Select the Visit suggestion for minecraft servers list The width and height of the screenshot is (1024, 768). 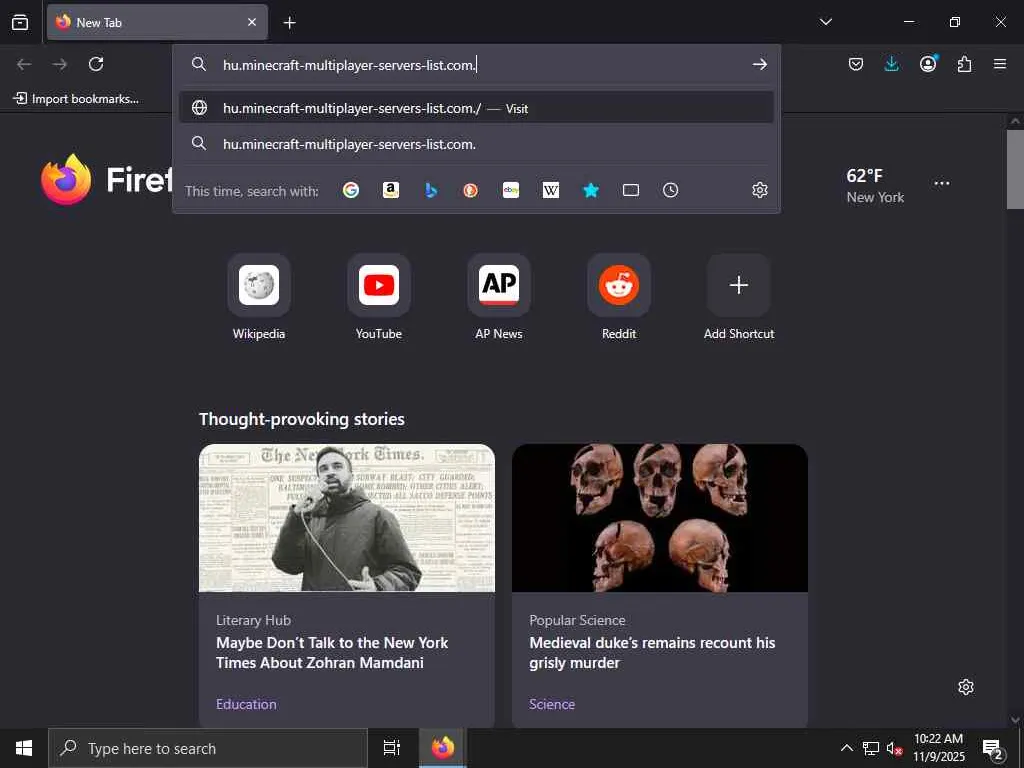tap(476, 108)
